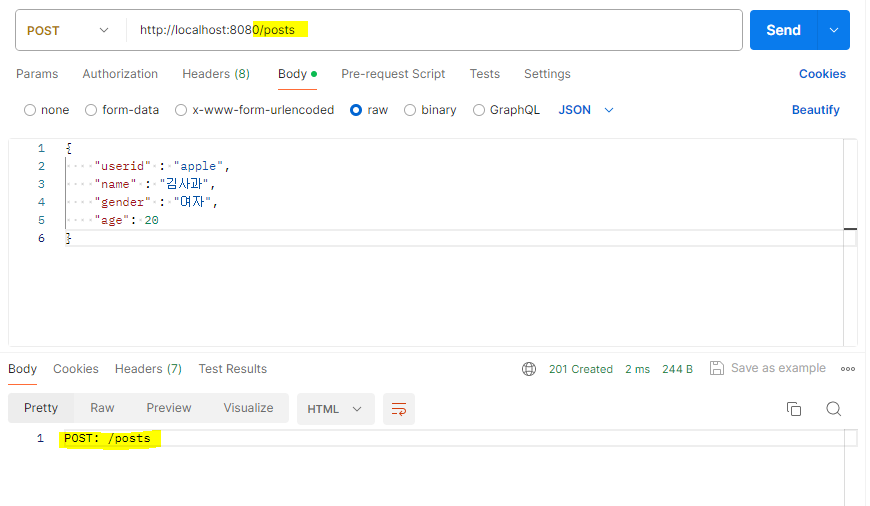870x506 pixels.
Task: Switch to the Params tab
Action: point(37,74)
